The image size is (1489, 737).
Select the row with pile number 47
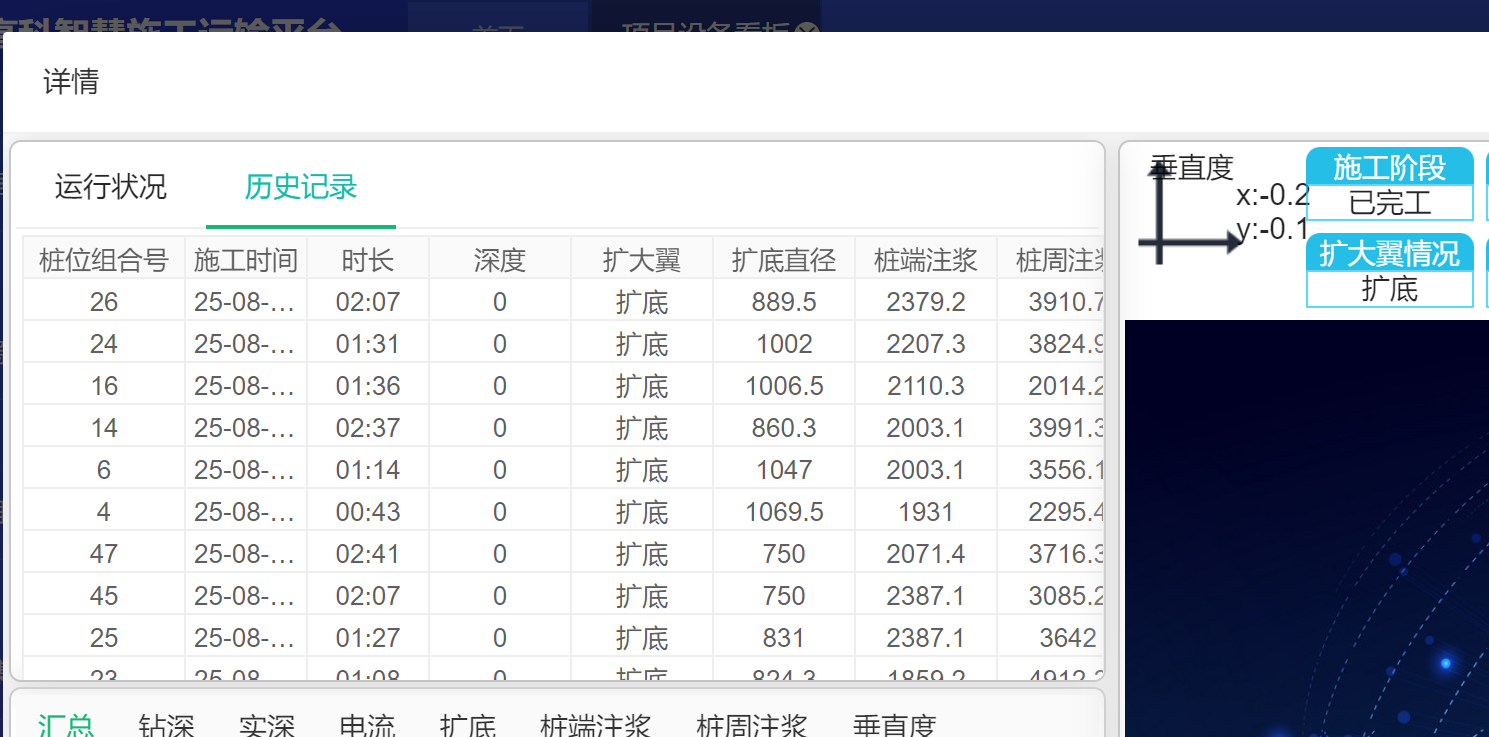click(x=104, y=554)
